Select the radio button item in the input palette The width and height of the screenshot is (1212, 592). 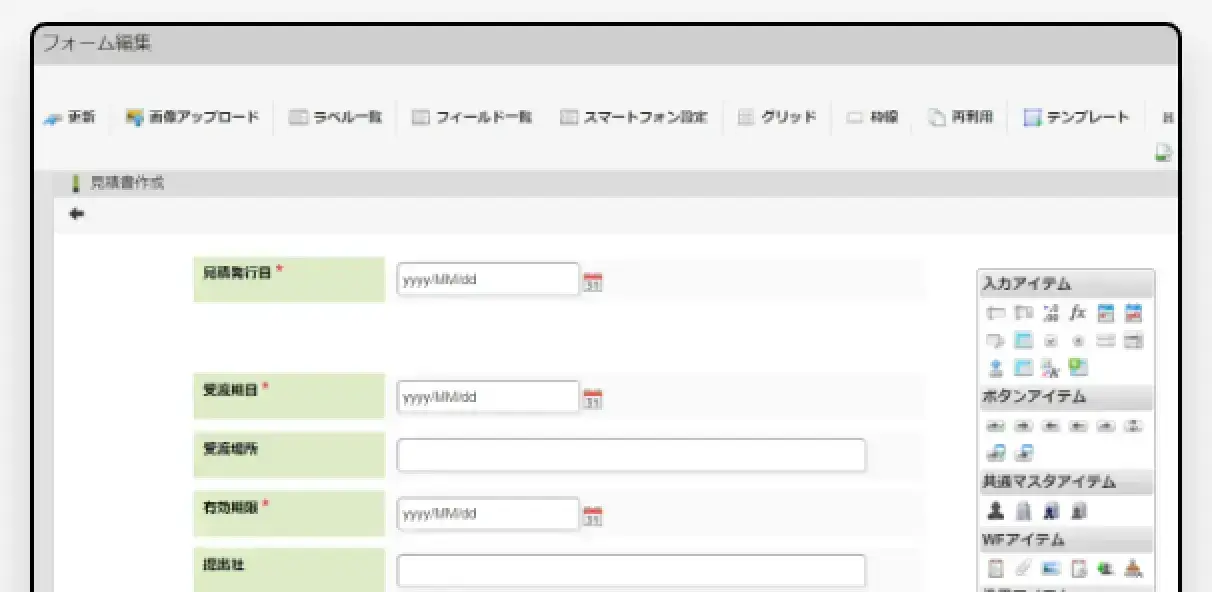pos(1077,341)
